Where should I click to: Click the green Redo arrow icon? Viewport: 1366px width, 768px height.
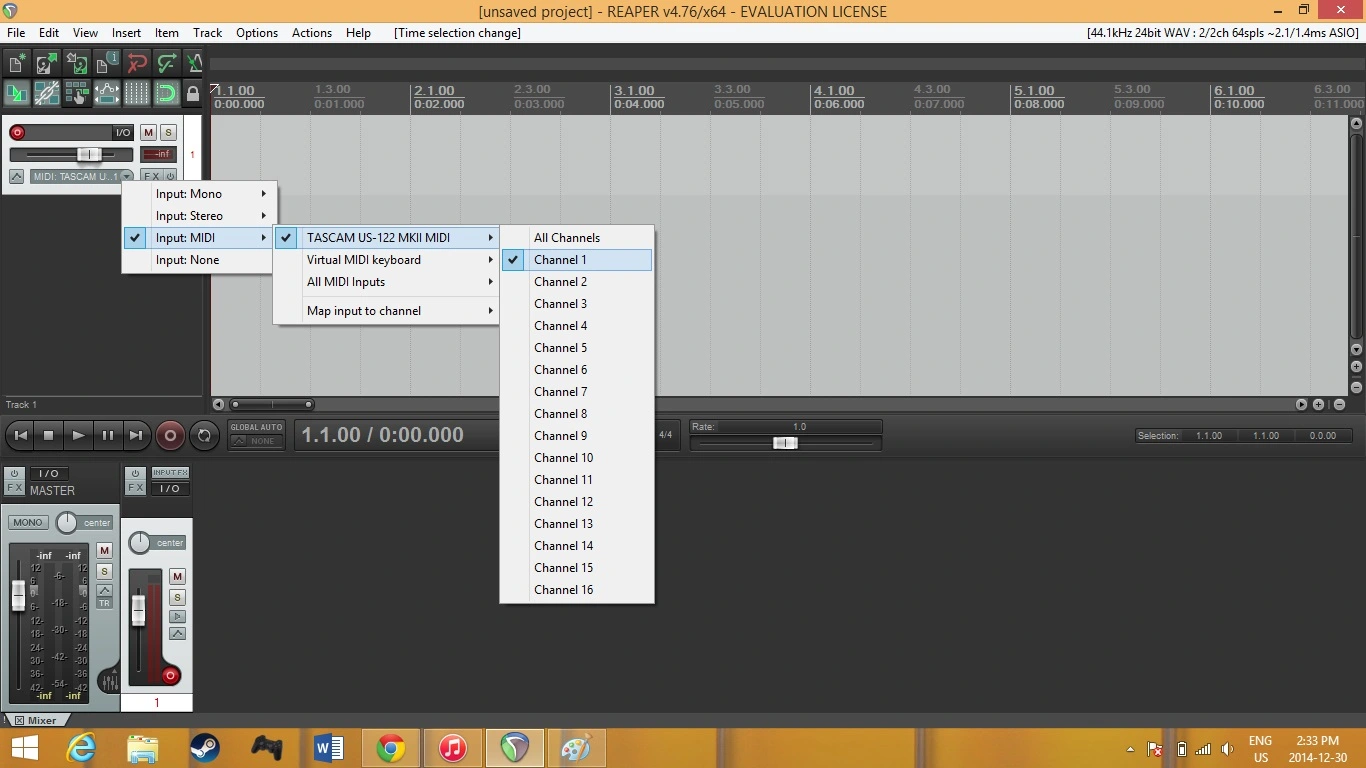167,63
